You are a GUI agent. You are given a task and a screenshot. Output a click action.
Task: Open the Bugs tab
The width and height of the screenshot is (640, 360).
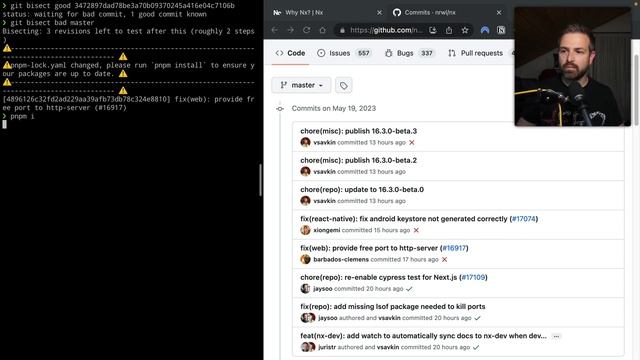coord(410,53)
